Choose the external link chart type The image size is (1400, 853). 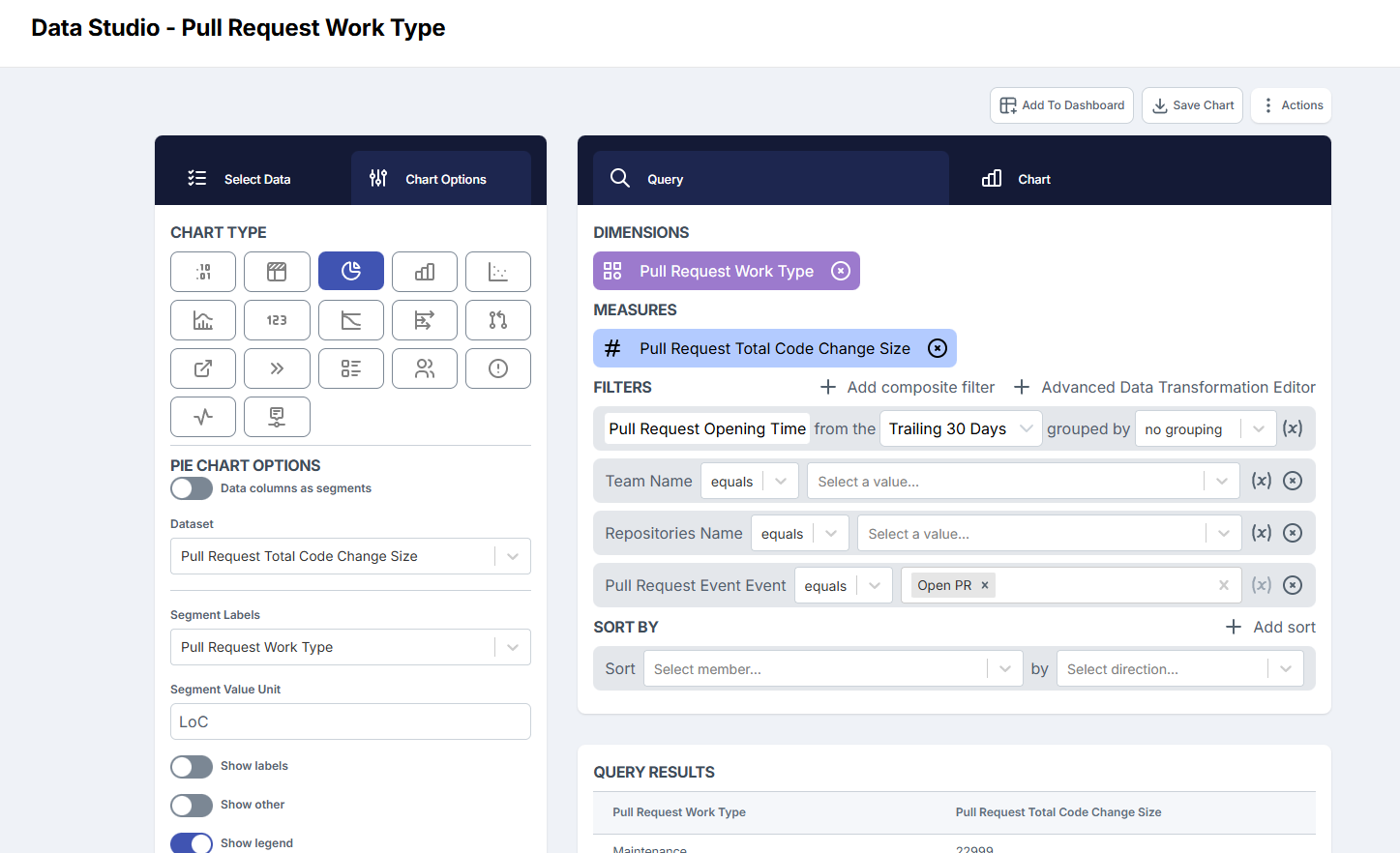click(x=203, y=368)
